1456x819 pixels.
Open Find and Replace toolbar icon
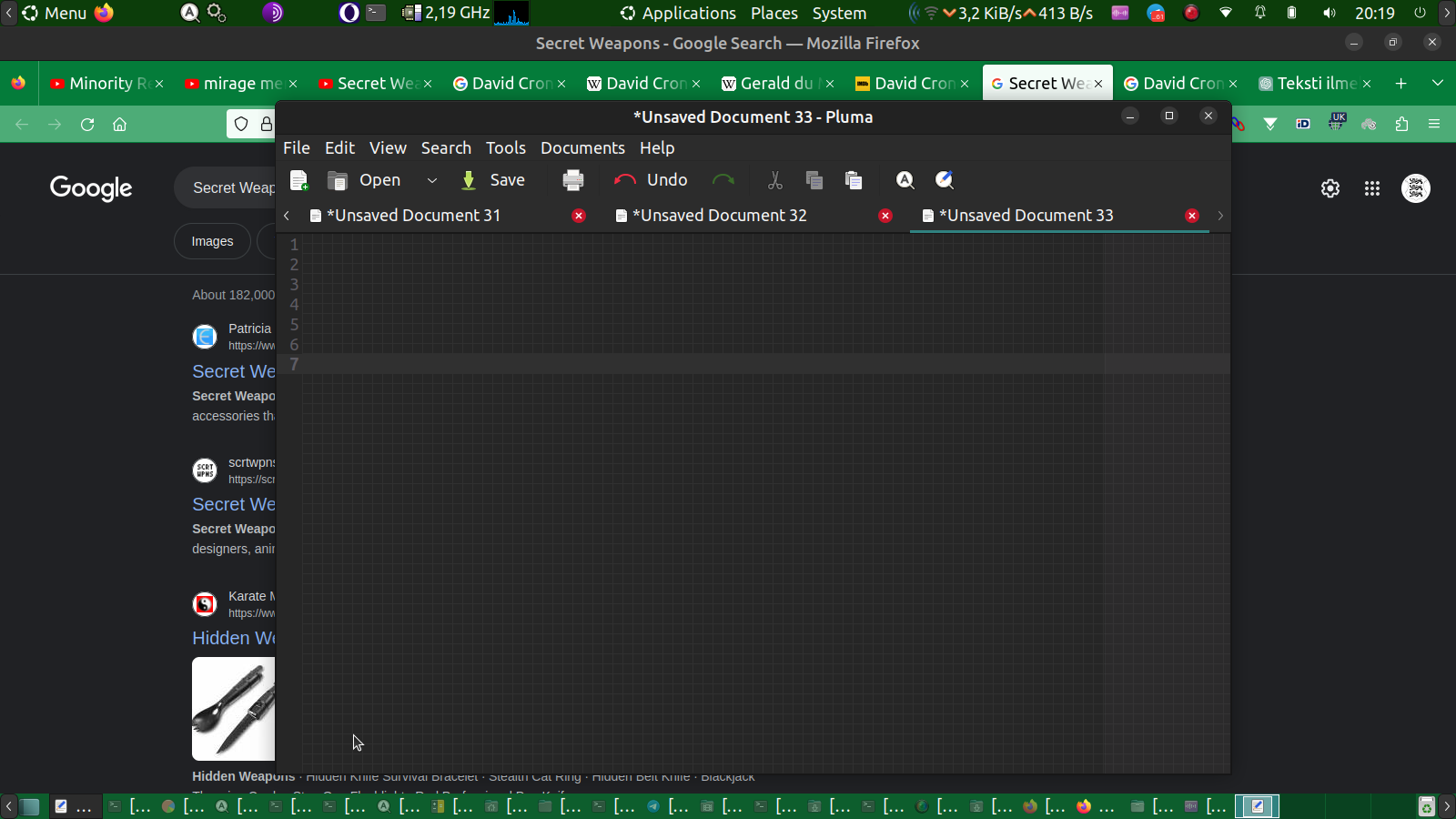click(945, 180)
